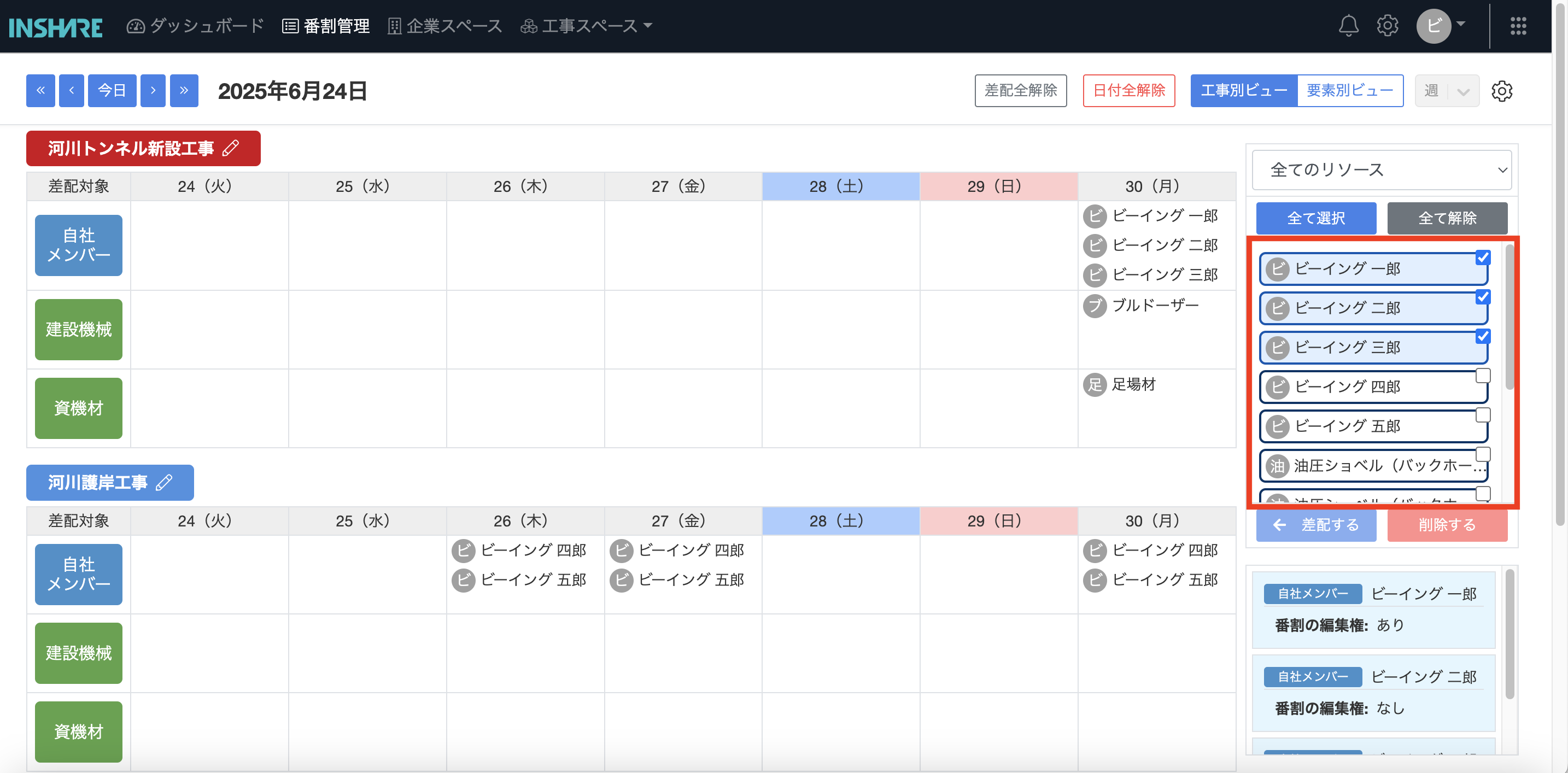Select 建設機械 in 河川トンネル新設工事

click(x=79, y=329)
